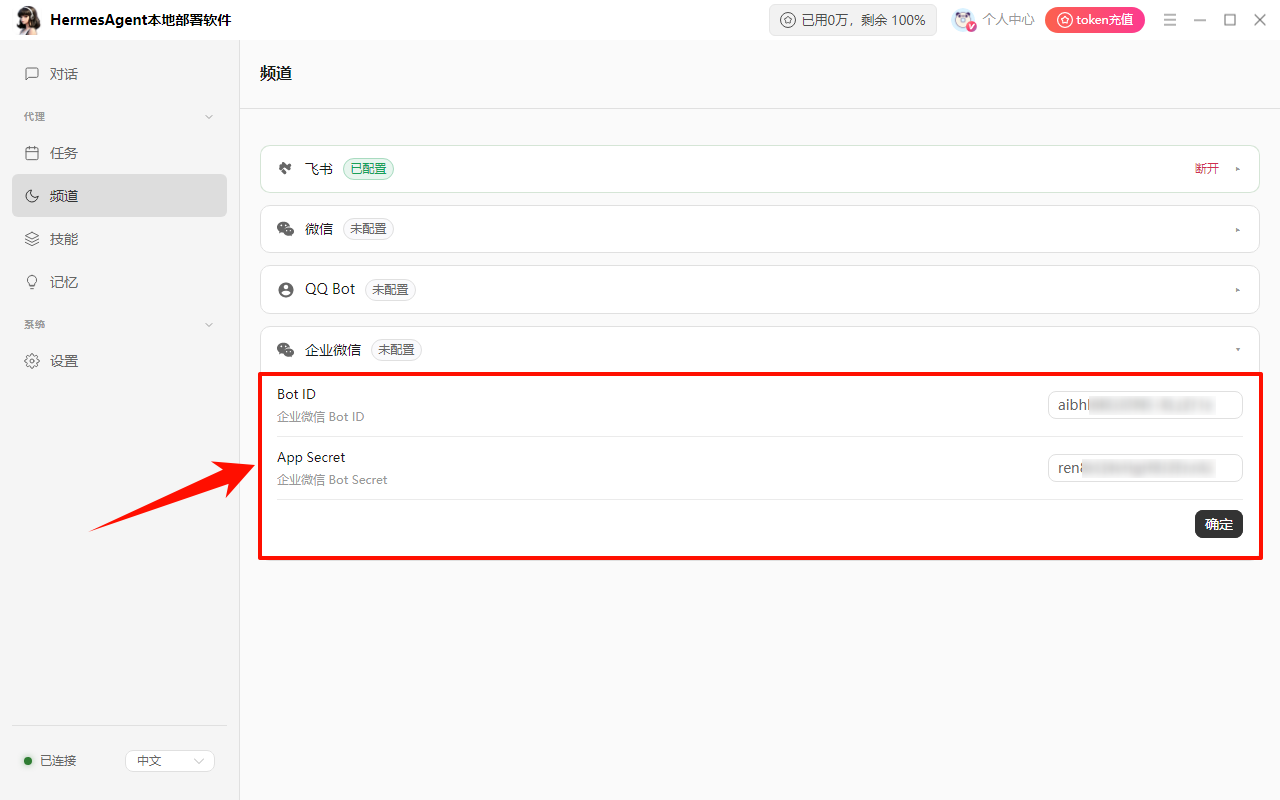Image resolution: width=1280 pixels, height=800 pixels.
Task: Collapse the 企业微信 channel row
Action: tap(1238, 350)
